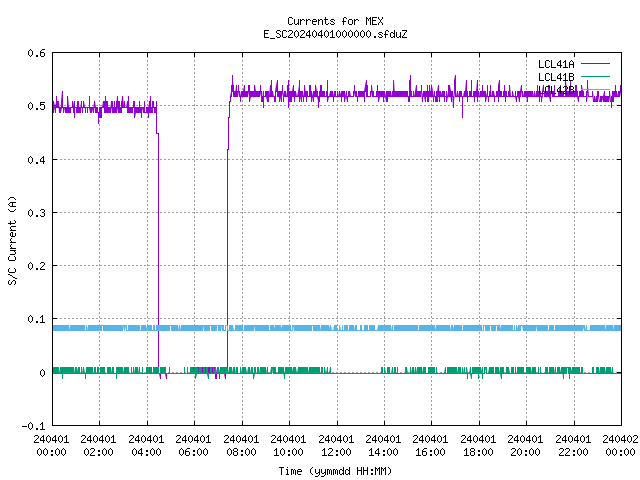
Task: Click the blue LCL42B legend line sample
Action: [595, 89]
